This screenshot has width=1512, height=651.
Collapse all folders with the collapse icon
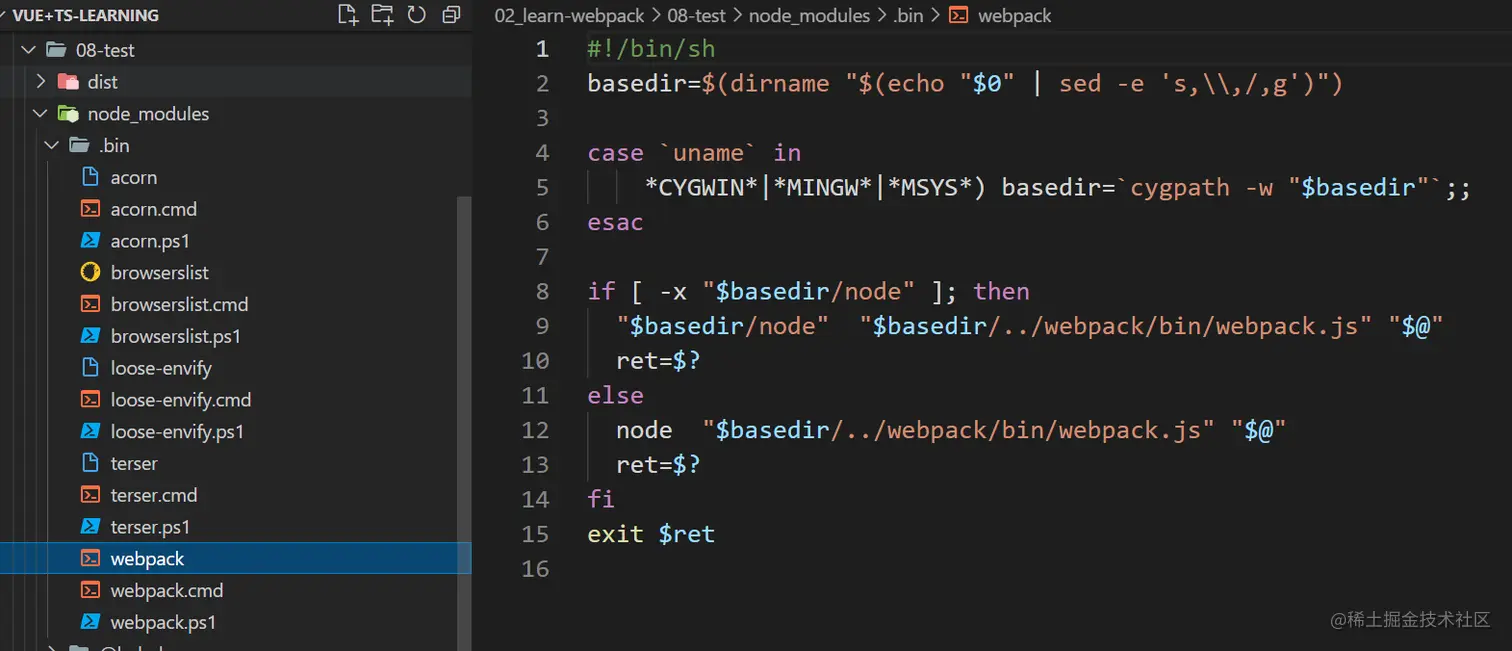coord(451,15)
